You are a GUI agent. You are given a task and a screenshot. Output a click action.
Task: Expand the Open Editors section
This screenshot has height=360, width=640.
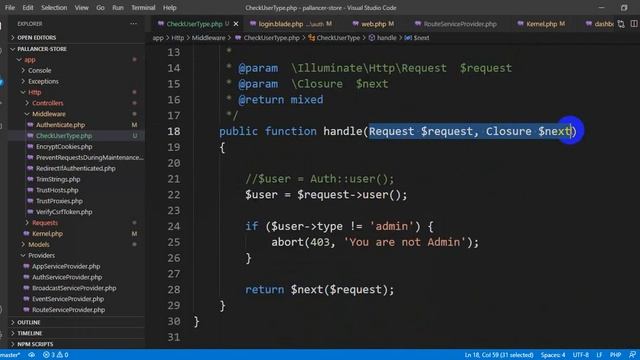76,38
